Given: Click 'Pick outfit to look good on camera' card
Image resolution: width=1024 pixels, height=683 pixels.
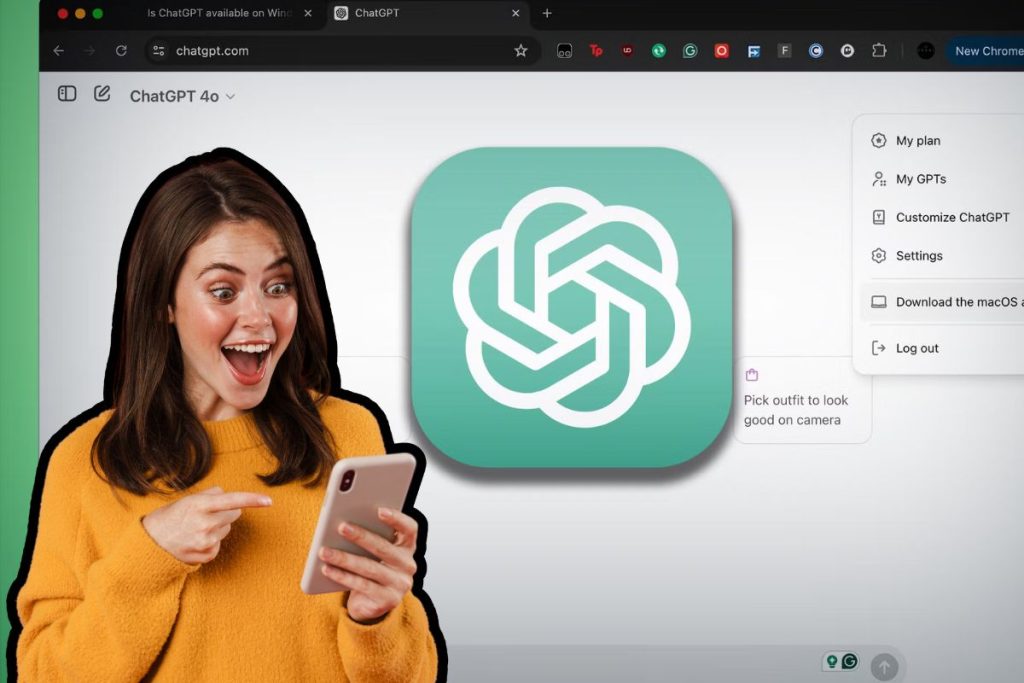Looking at the screenshot, I should point(803,400).
